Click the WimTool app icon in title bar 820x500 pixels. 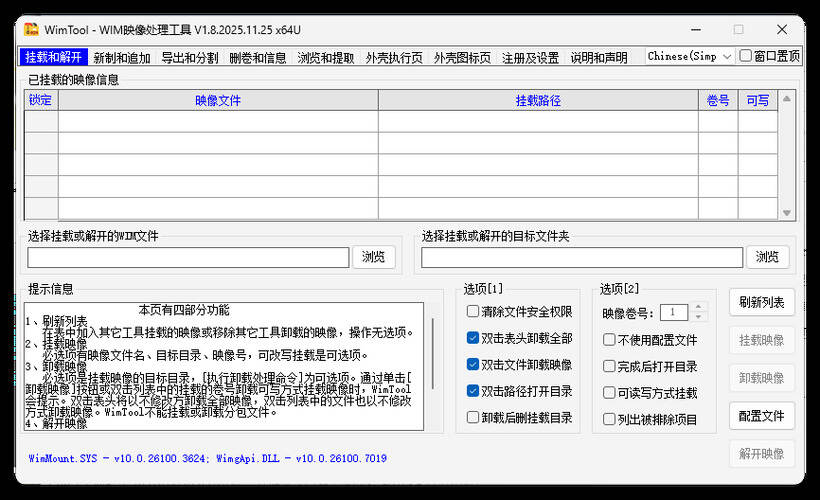click(31, 30)
